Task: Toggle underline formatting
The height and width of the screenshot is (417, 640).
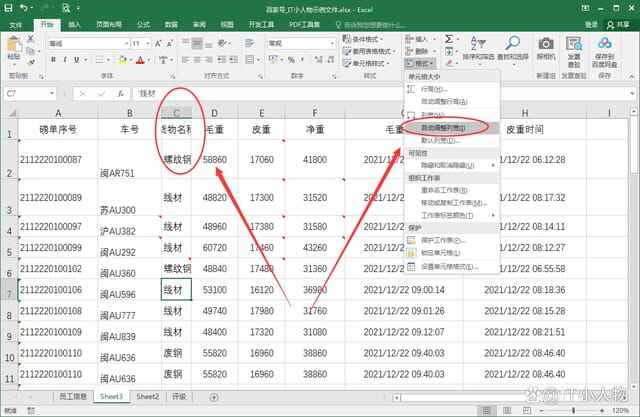Action: 76,60
